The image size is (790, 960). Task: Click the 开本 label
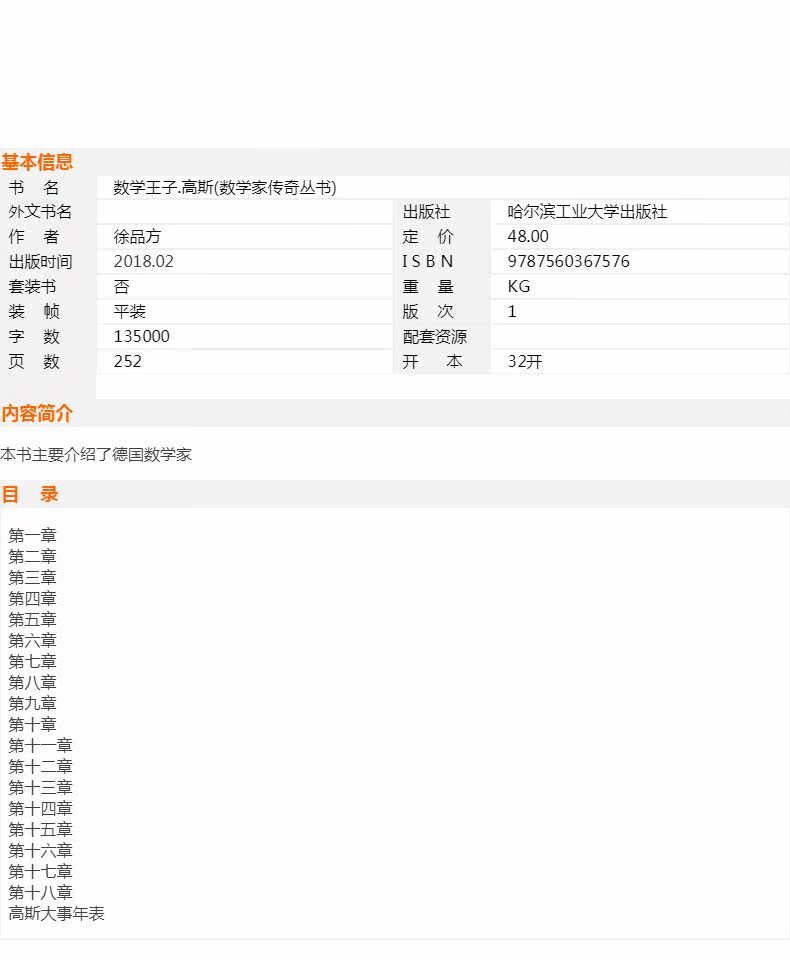432,361
